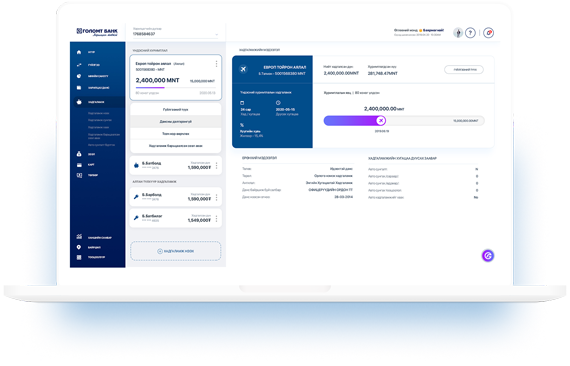Viewport: 570px width, 366px height.
Task: Click the 2,400,000.00 amount above the progress bar
Action: click(384, 109)
